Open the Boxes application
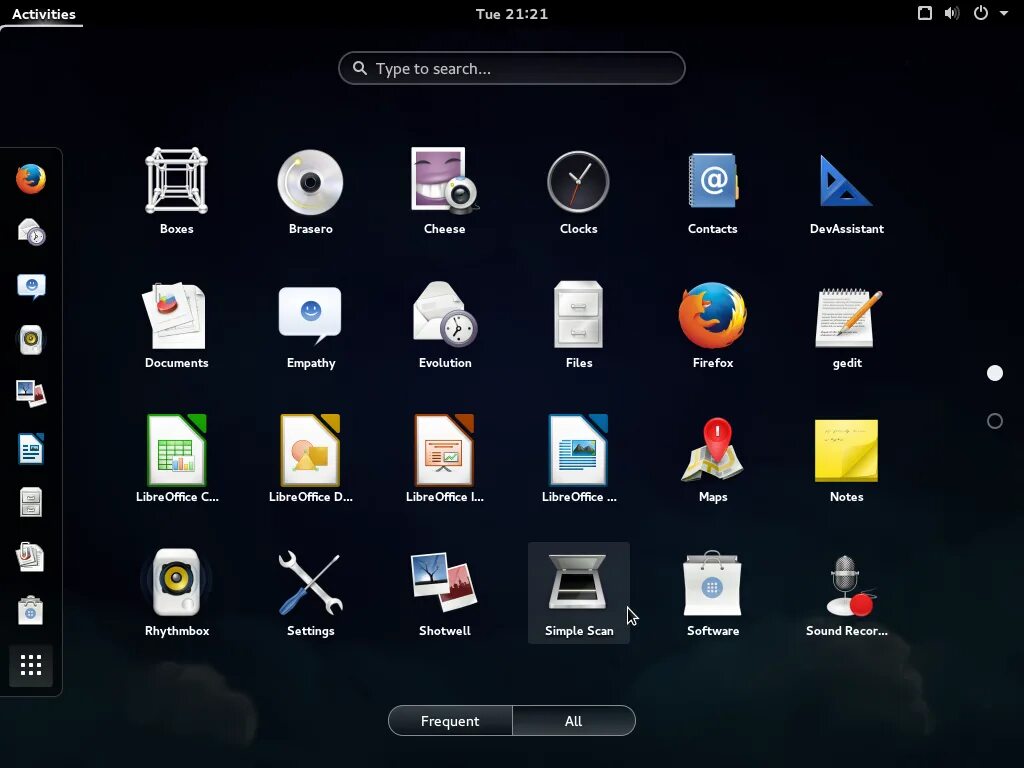 pos(176,191)
